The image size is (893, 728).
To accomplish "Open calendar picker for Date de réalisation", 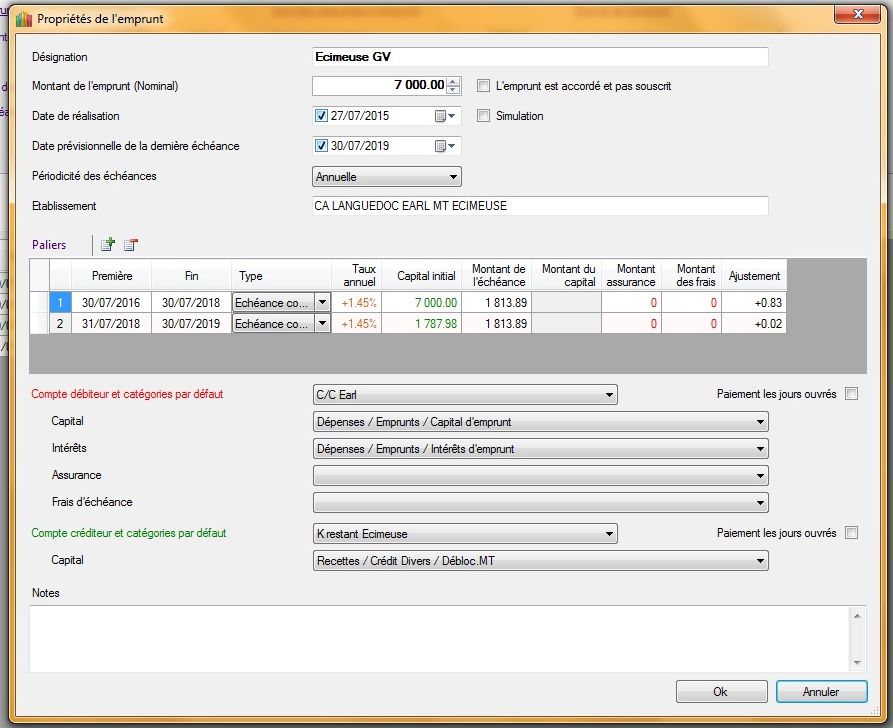I will (444, 116).
